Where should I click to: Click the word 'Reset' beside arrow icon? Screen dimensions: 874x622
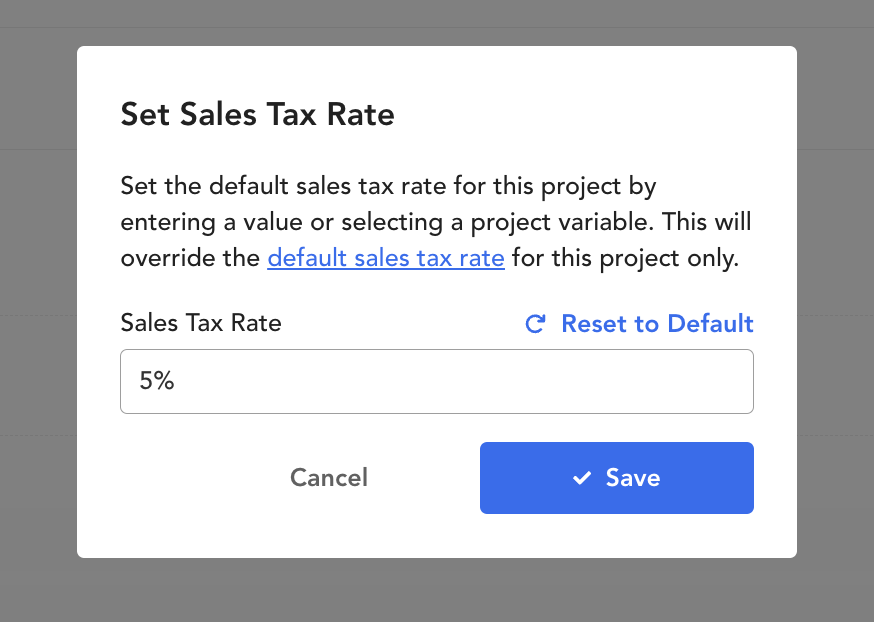[594, 324]
